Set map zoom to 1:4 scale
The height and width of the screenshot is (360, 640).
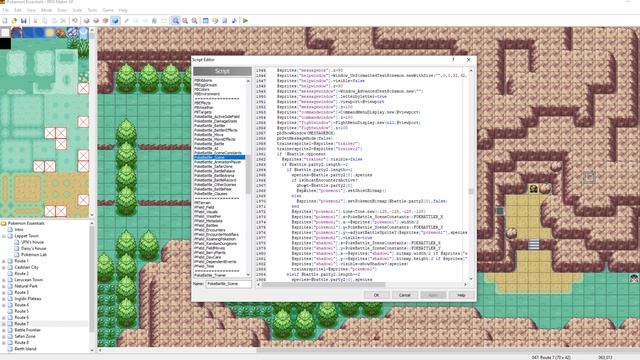pyautogui.click(x=194, y=21)
